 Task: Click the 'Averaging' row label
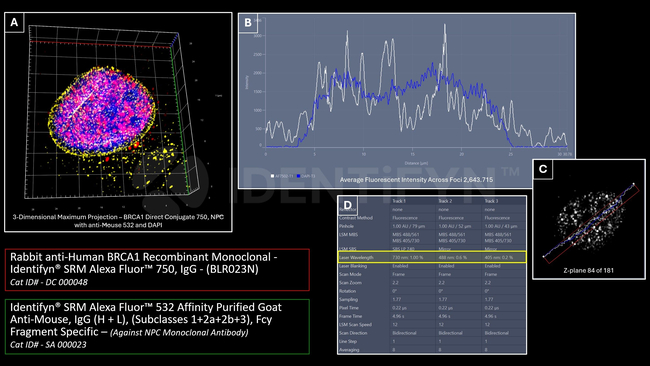(x=349, y=350)
